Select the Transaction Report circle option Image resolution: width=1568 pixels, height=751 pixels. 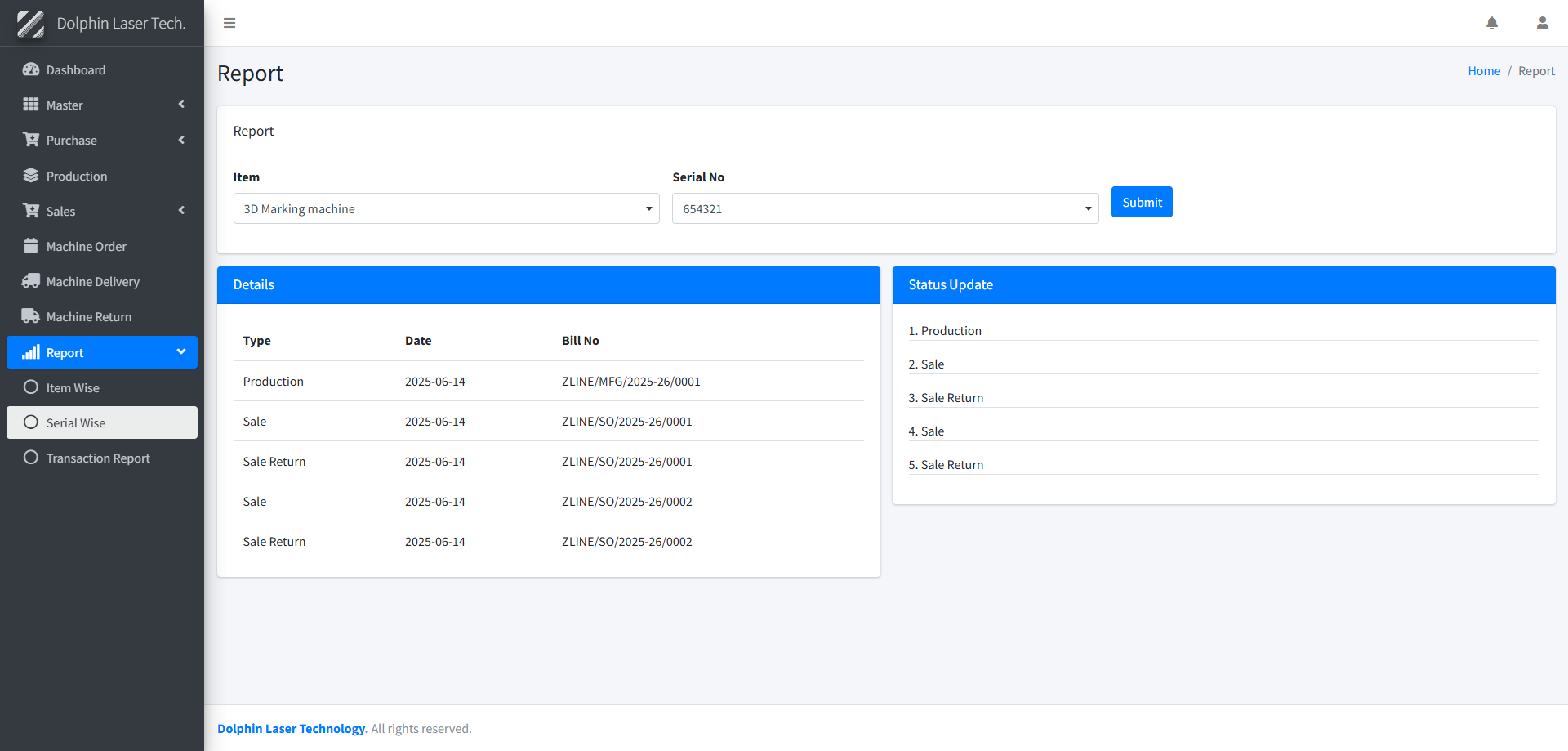31,458
